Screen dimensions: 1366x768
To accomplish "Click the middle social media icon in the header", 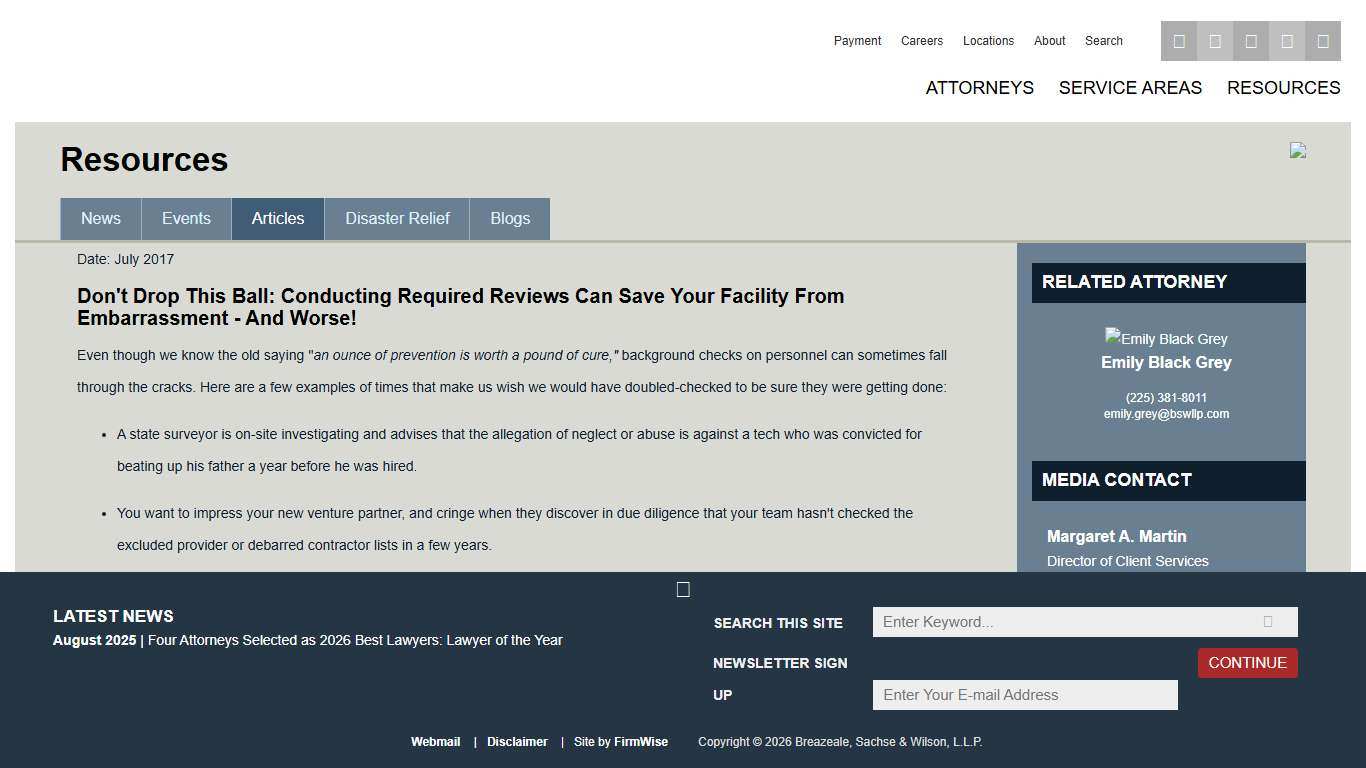I will pos(1251,41).
